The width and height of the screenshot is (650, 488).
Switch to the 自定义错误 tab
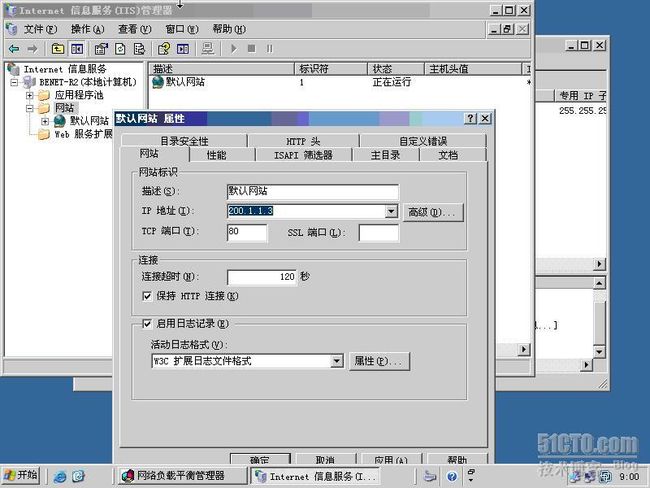423,141
